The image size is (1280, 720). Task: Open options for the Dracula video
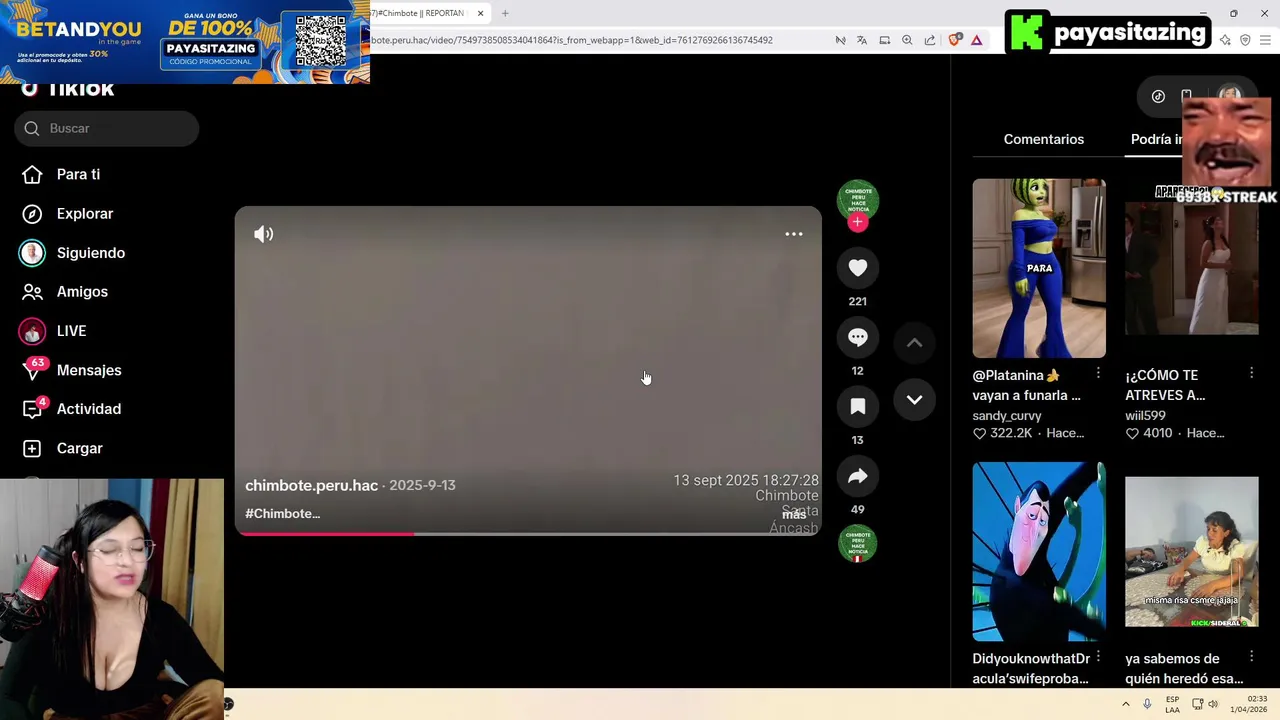tap(1098, 657)
